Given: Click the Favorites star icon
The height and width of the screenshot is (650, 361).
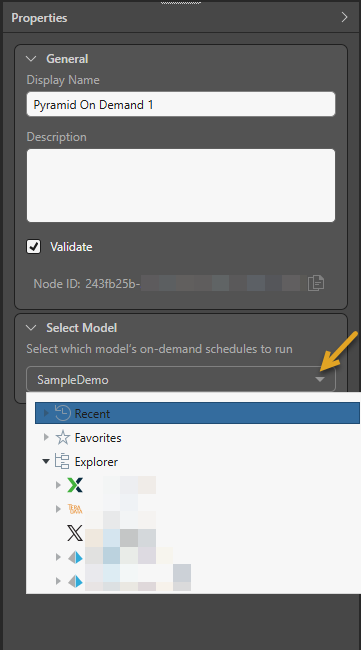Looking at the screenshot, I should pyautogui.click(x=63, y=437).
